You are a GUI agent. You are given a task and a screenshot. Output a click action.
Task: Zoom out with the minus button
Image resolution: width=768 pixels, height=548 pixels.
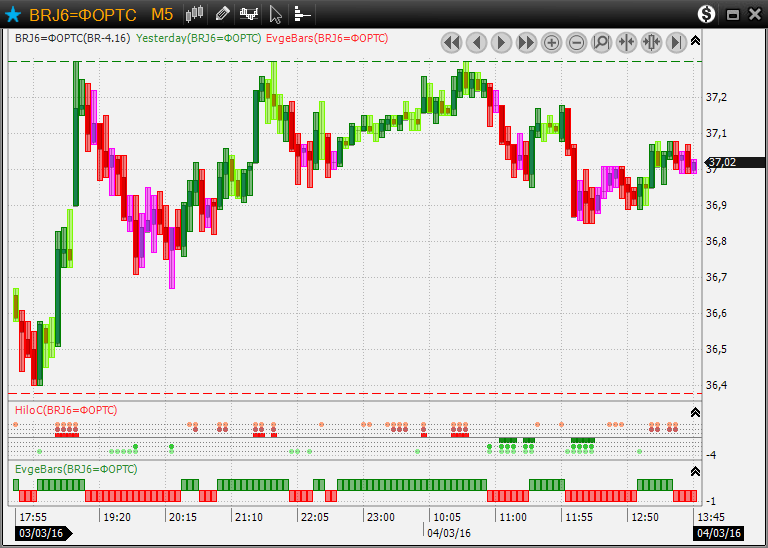tap(576, 42)
